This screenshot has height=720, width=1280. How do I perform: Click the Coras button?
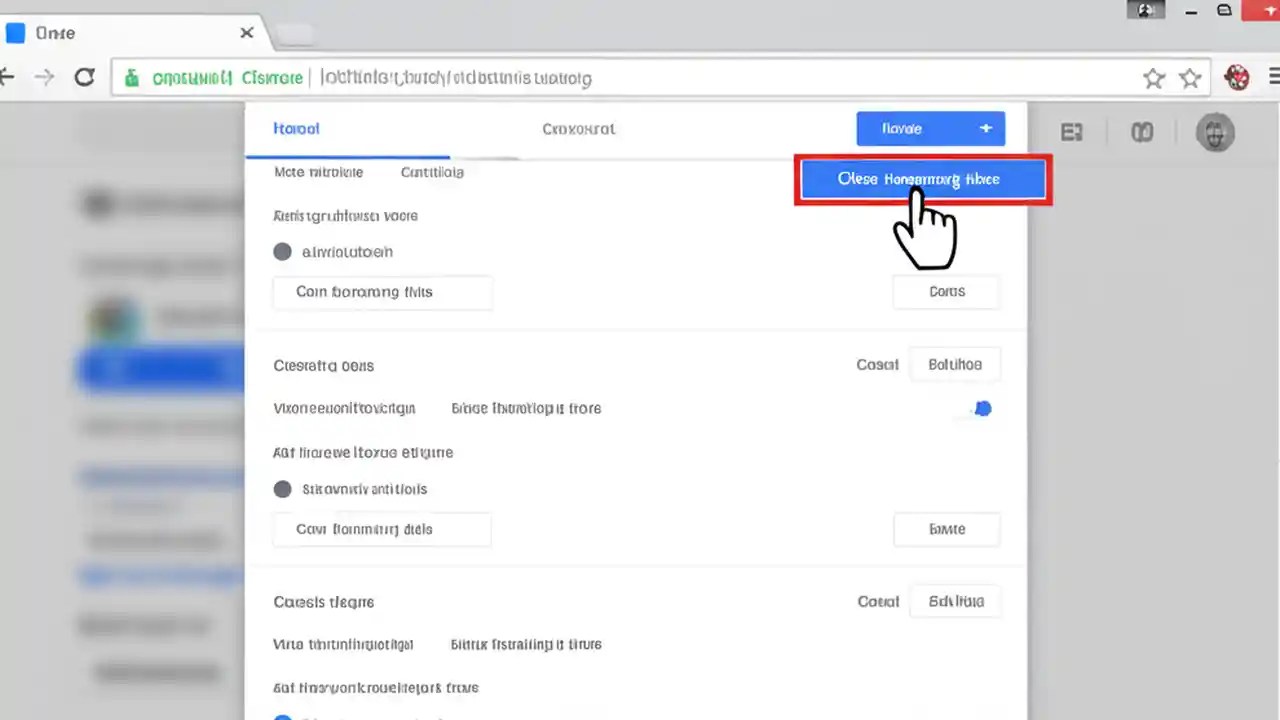[945, 291]
